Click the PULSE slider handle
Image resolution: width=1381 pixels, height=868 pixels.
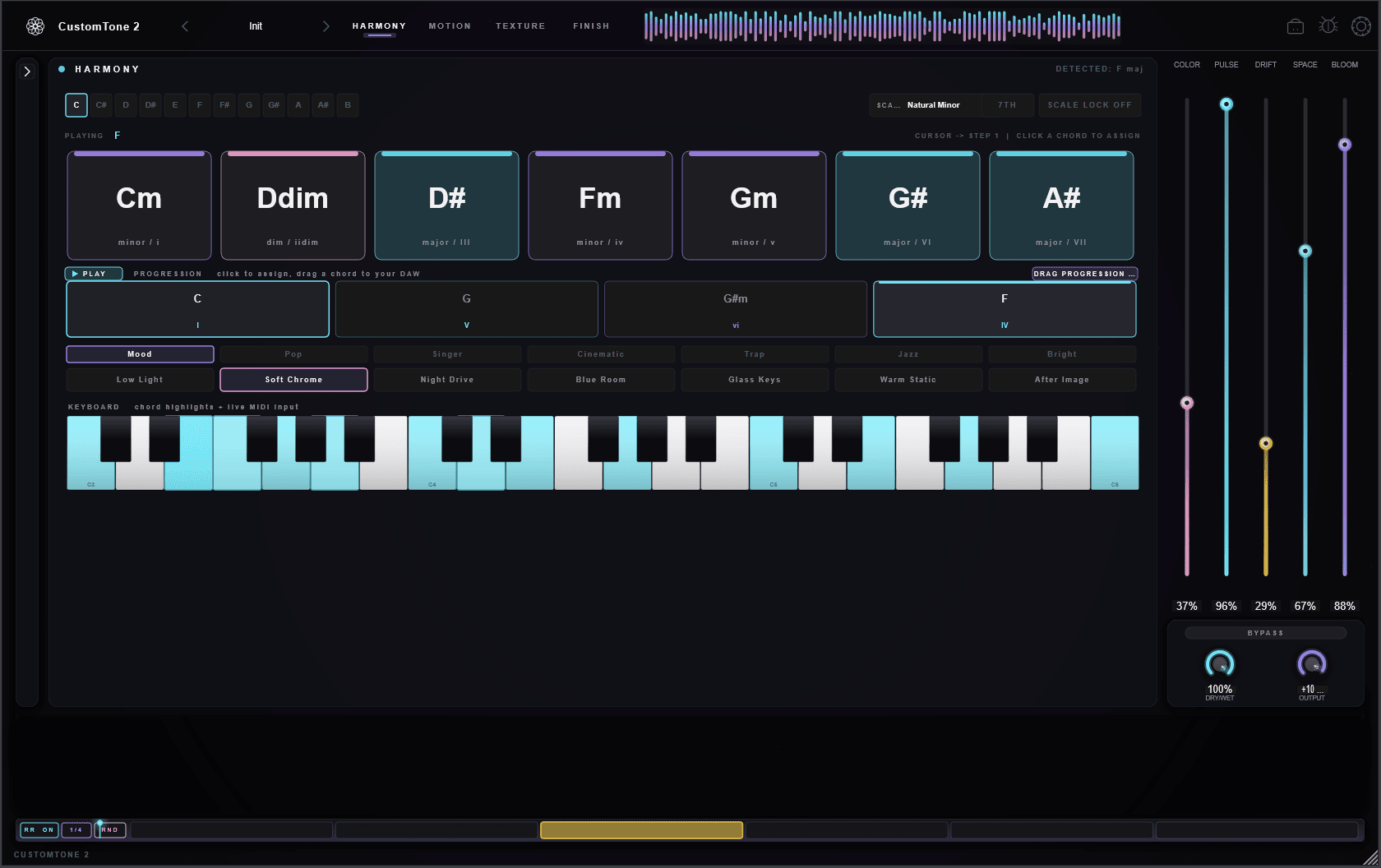1226,104
